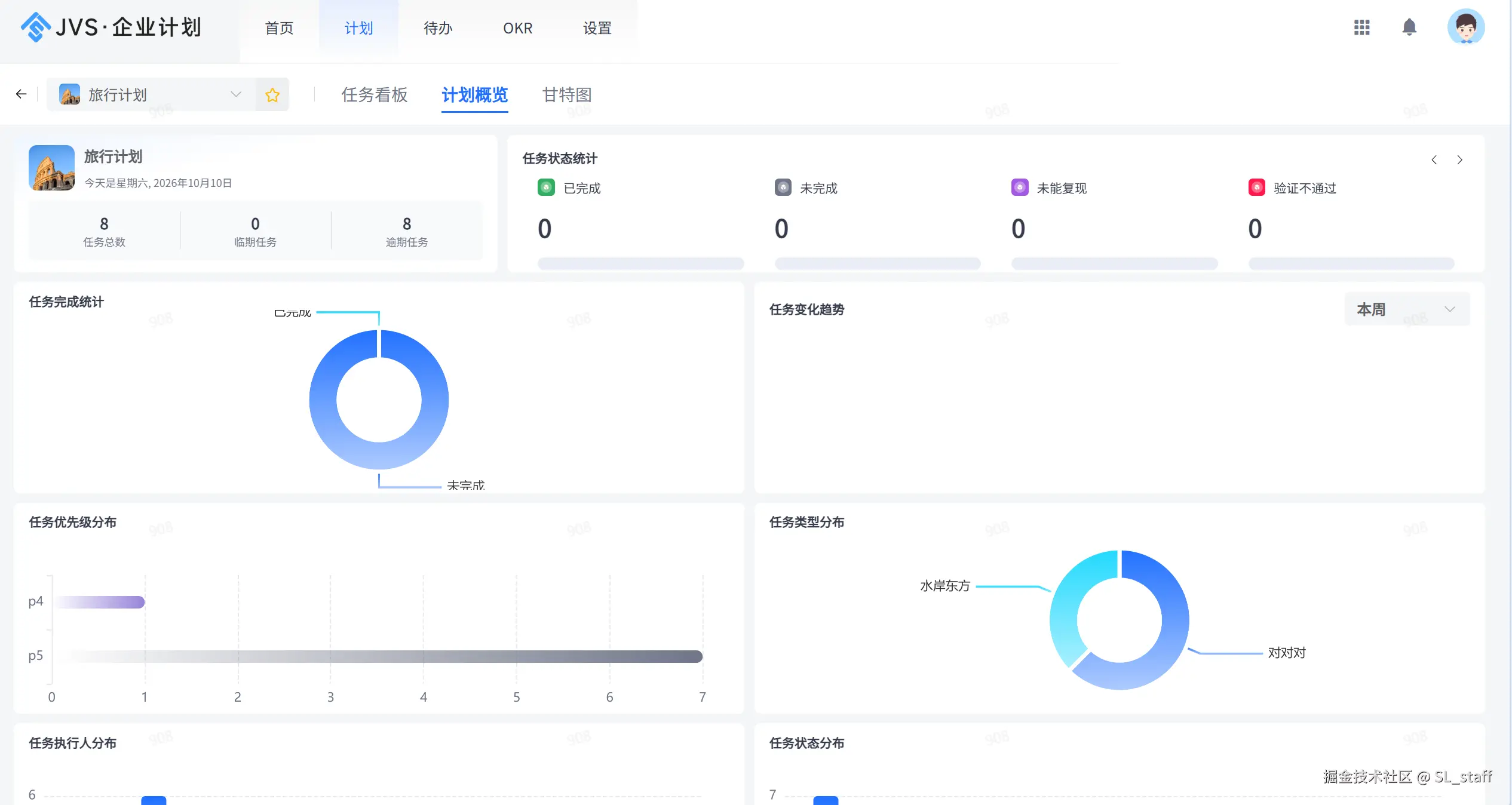1512x805 pixels.
Task: Click the user avatar icon
Action: click(1466, 27)
